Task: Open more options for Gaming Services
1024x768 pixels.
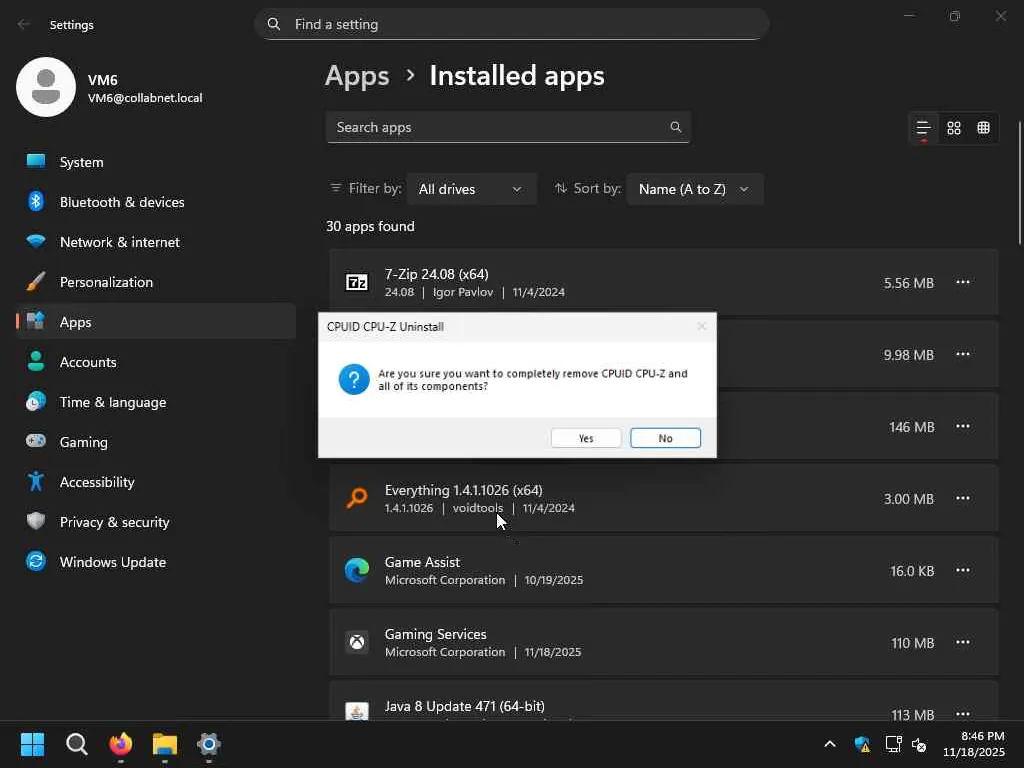Action: click(963, 643)
